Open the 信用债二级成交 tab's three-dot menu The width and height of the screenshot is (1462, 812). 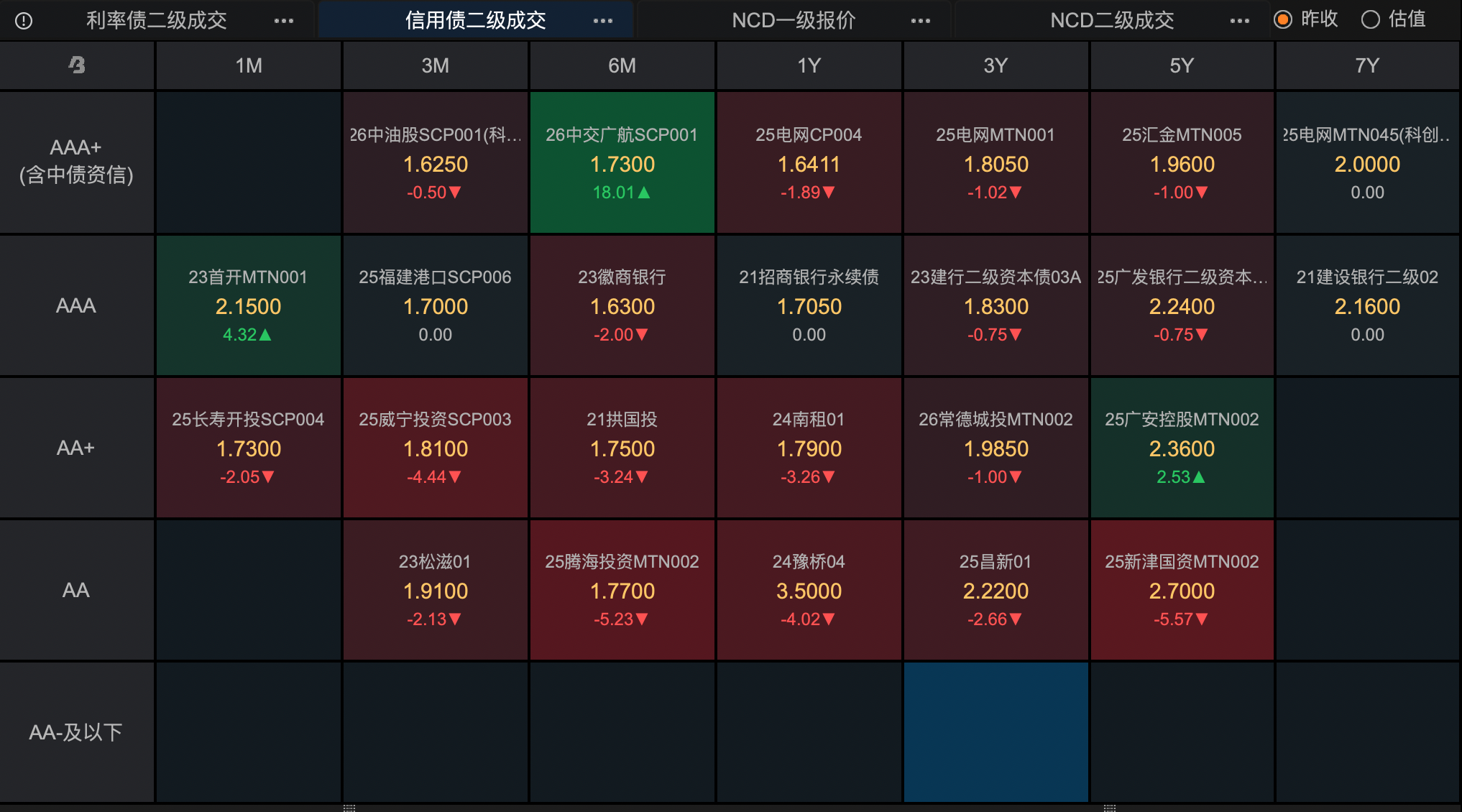click(x=603, y=21)
